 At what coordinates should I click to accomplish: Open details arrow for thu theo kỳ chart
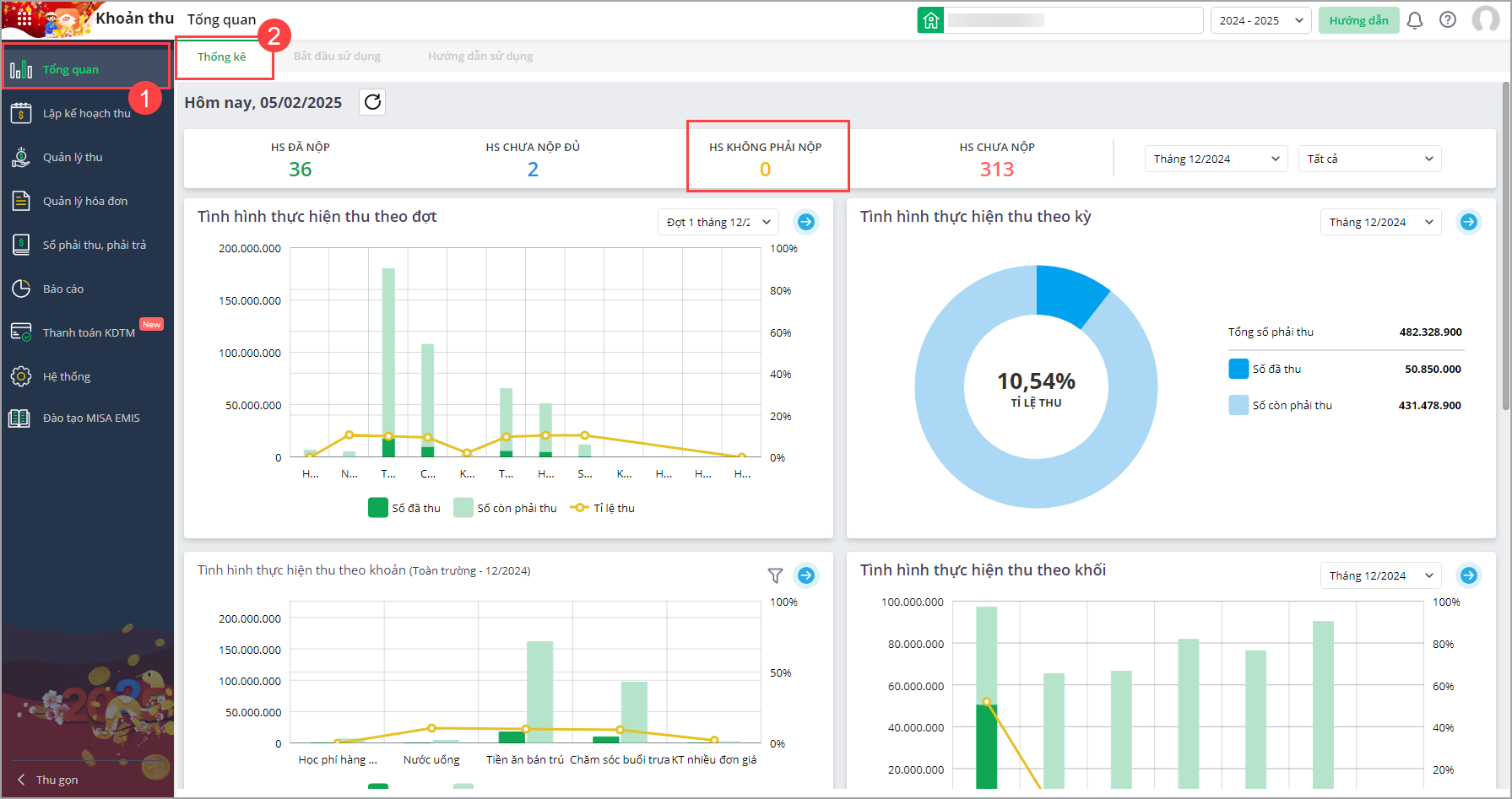(1469, 222)
